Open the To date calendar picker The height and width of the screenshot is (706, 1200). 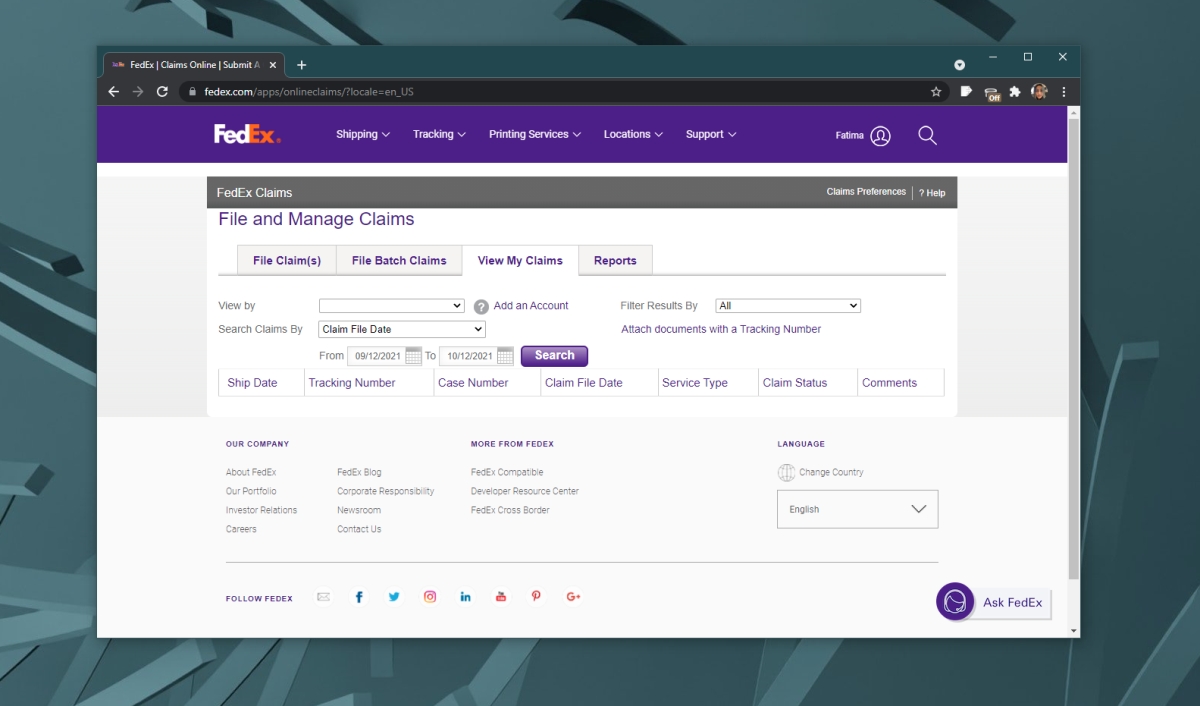(x=505, y=355)
